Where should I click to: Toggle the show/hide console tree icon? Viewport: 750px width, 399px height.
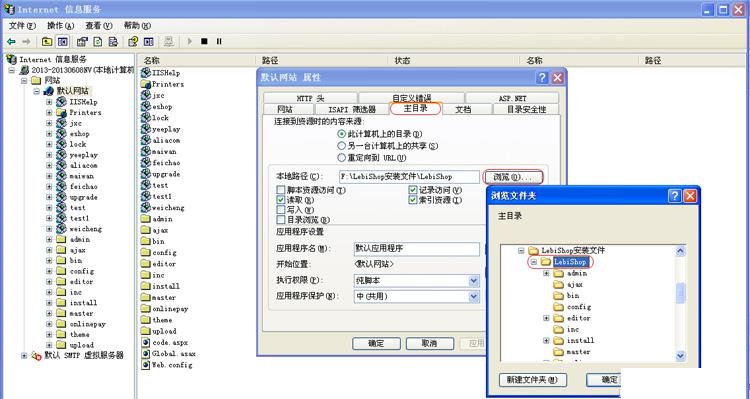pyautogui.click(x=63, y=42)
